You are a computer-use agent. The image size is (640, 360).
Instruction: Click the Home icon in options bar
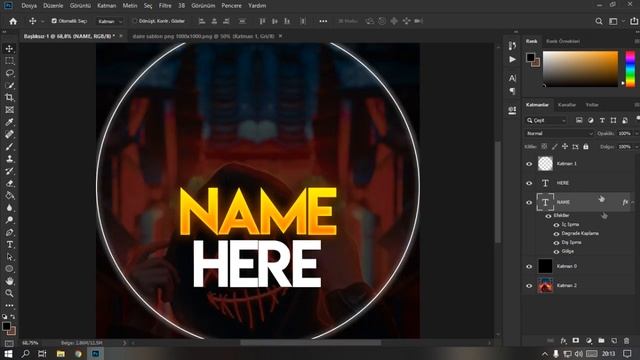[x=13, y=21]
